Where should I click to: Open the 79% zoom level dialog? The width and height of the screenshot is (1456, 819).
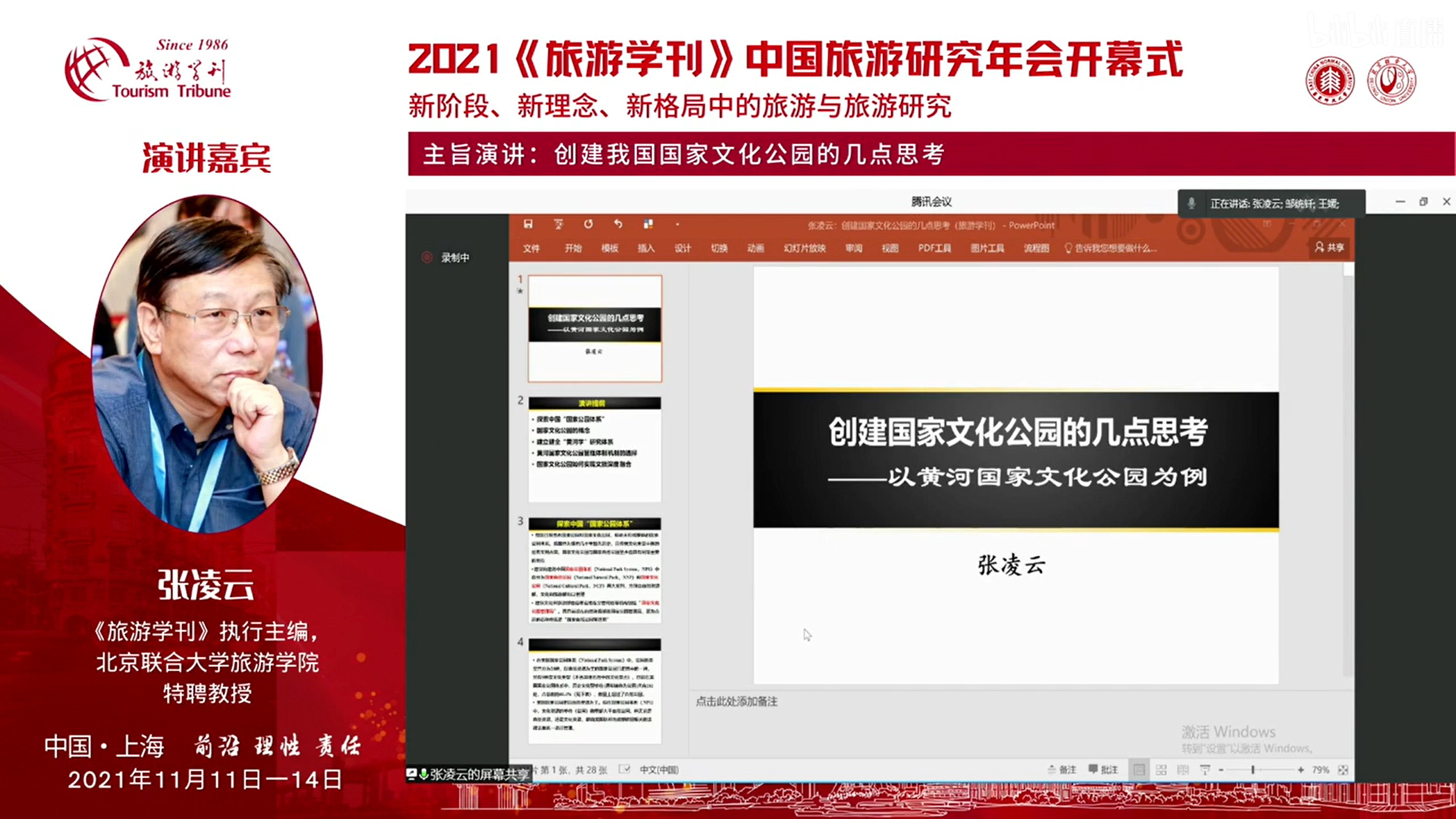pyautogui.click(x=1321, y=769)
